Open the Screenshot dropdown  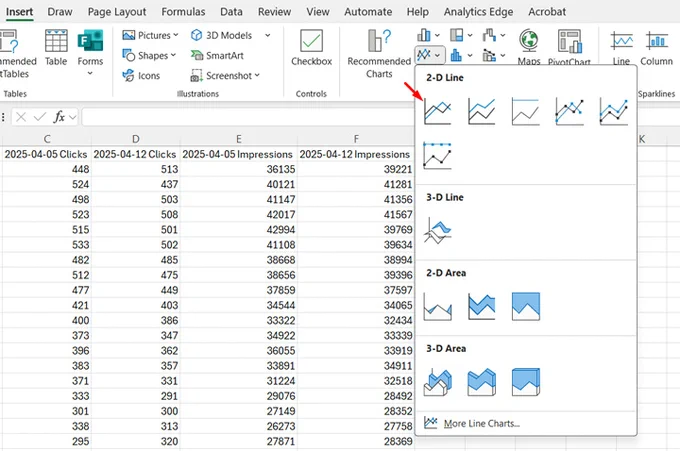coord(225,76)
